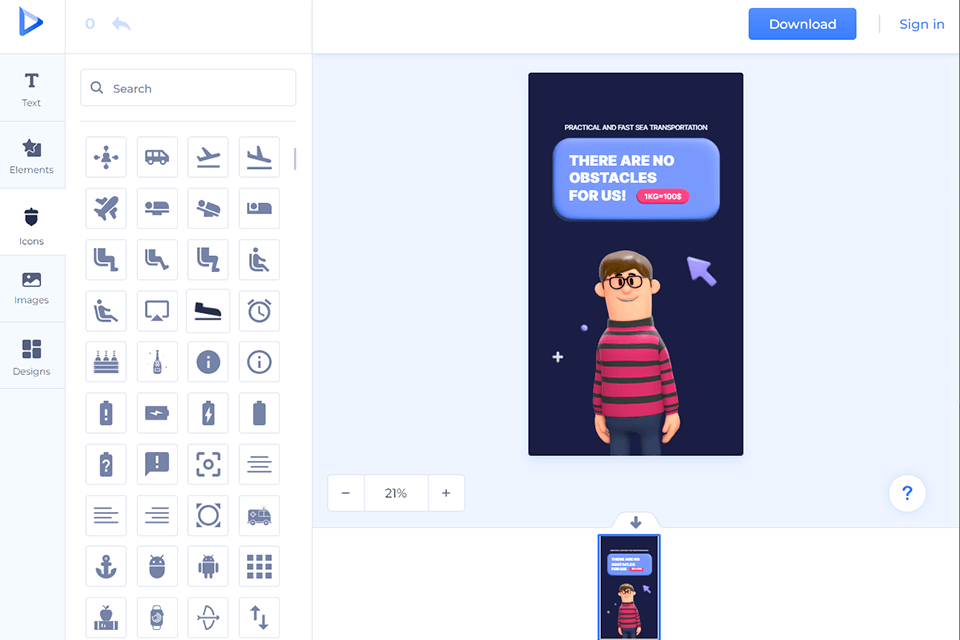Open the Text panel tab

point(31,89)
